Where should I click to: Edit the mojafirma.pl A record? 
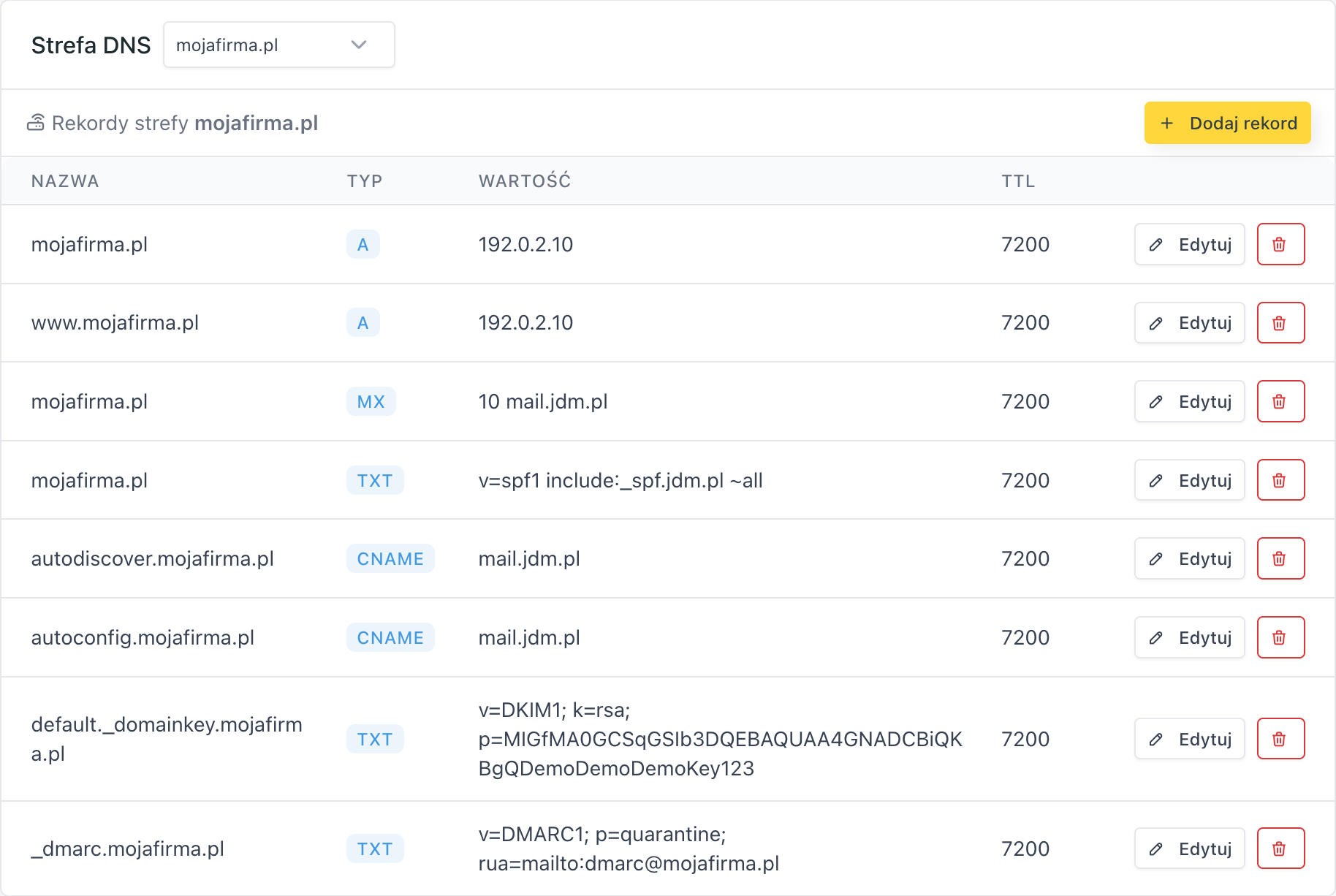coord(1189,244)
